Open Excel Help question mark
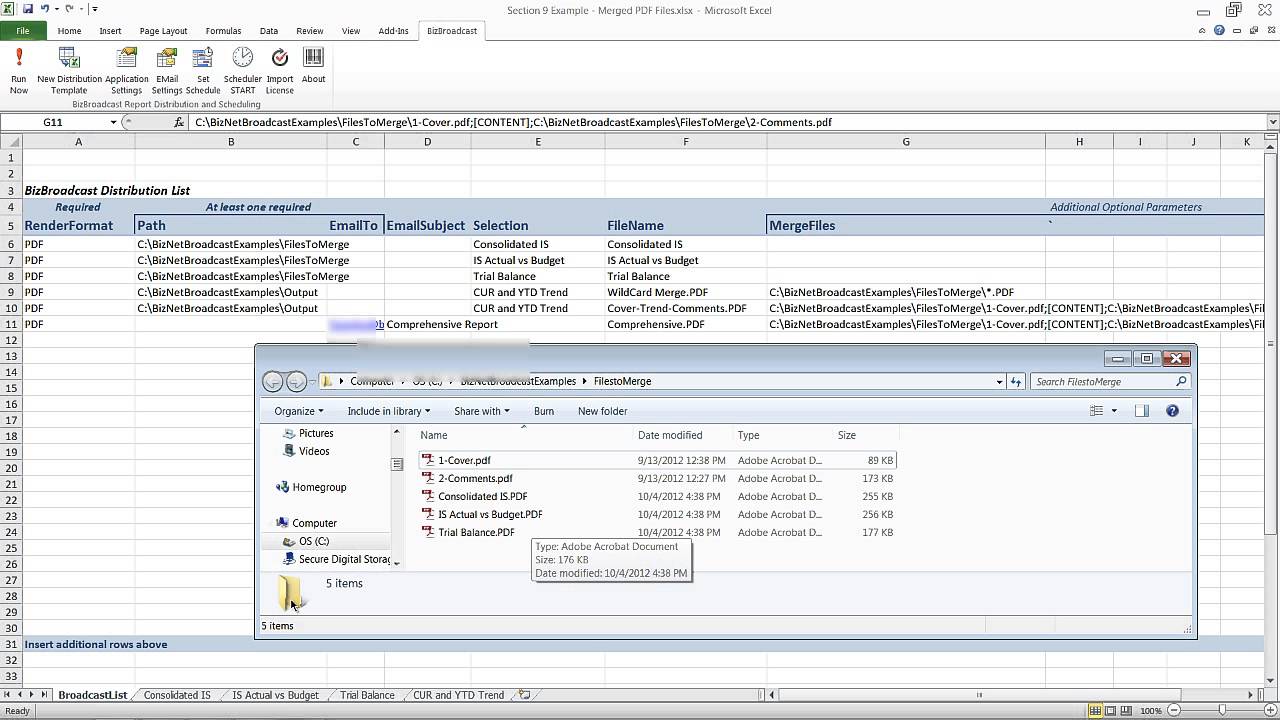This screenshot has width=1280, height=720. pyautogui.click(x=1219, y=31)
